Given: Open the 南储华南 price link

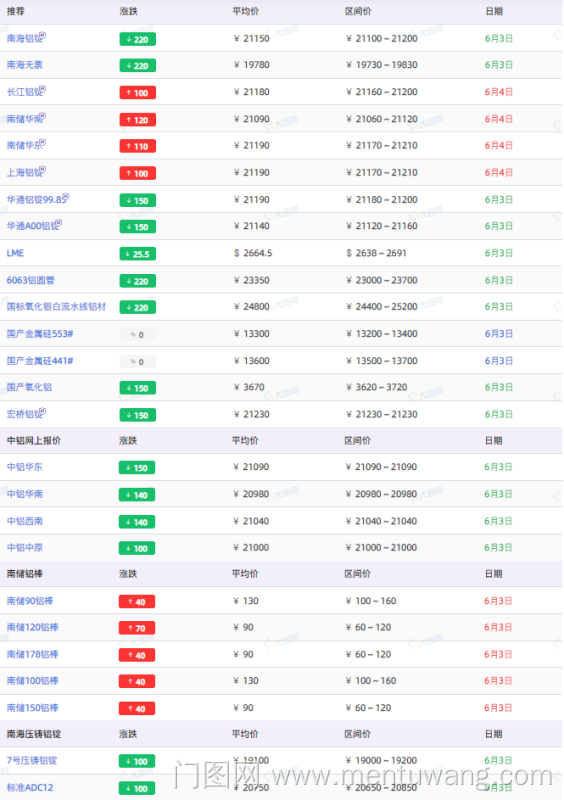Looking at the screenshot, I should point(23,119).
